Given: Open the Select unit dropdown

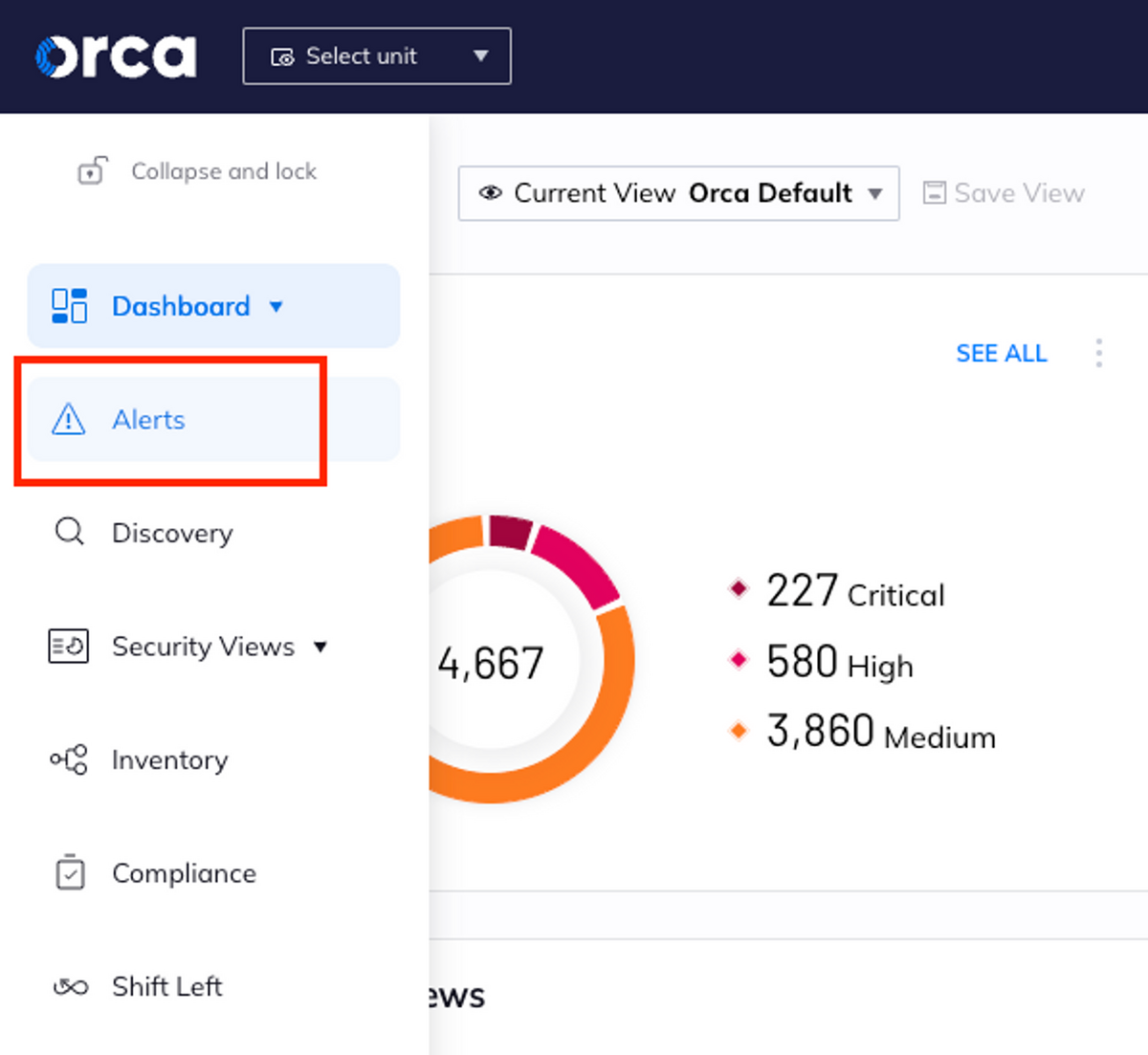Looking at the screenshot, I should (377, 55).
